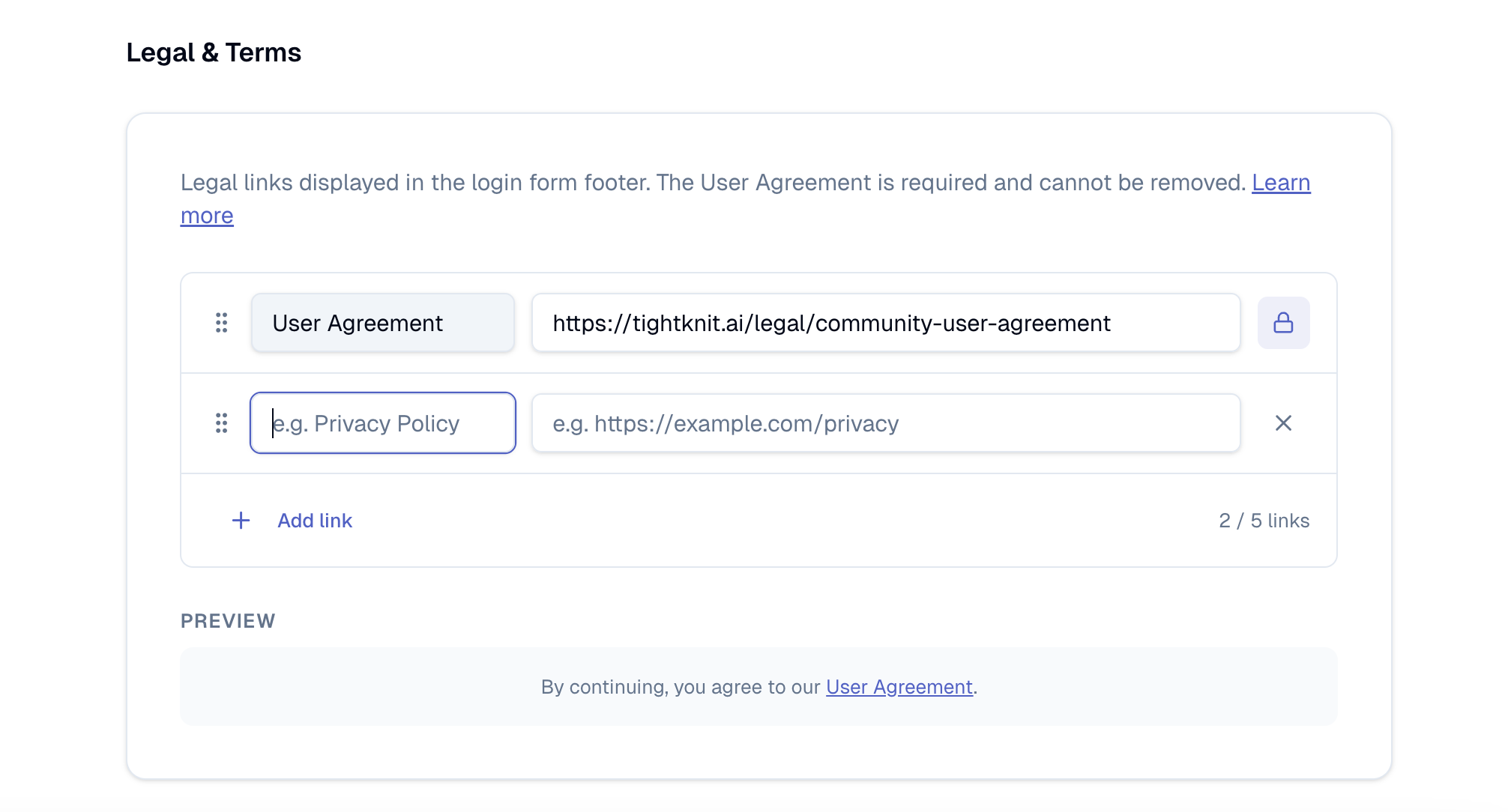Image resolution: width=1508 pixels, height=812 pixels.
Task: Click the '2 / 5 links' counter
Action: click(x=1264, y=521)
